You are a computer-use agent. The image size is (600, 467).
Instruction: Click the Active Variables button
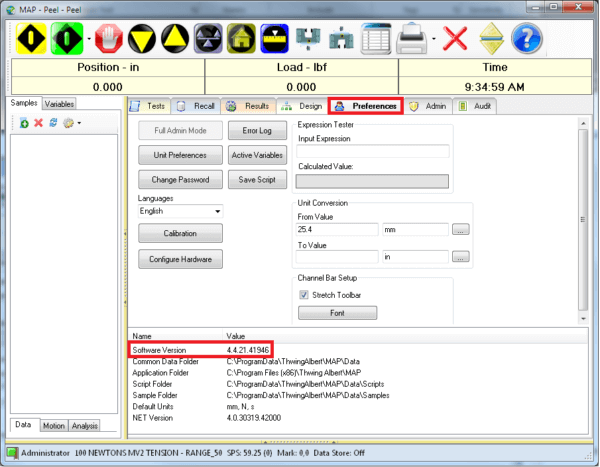point(257,155)
